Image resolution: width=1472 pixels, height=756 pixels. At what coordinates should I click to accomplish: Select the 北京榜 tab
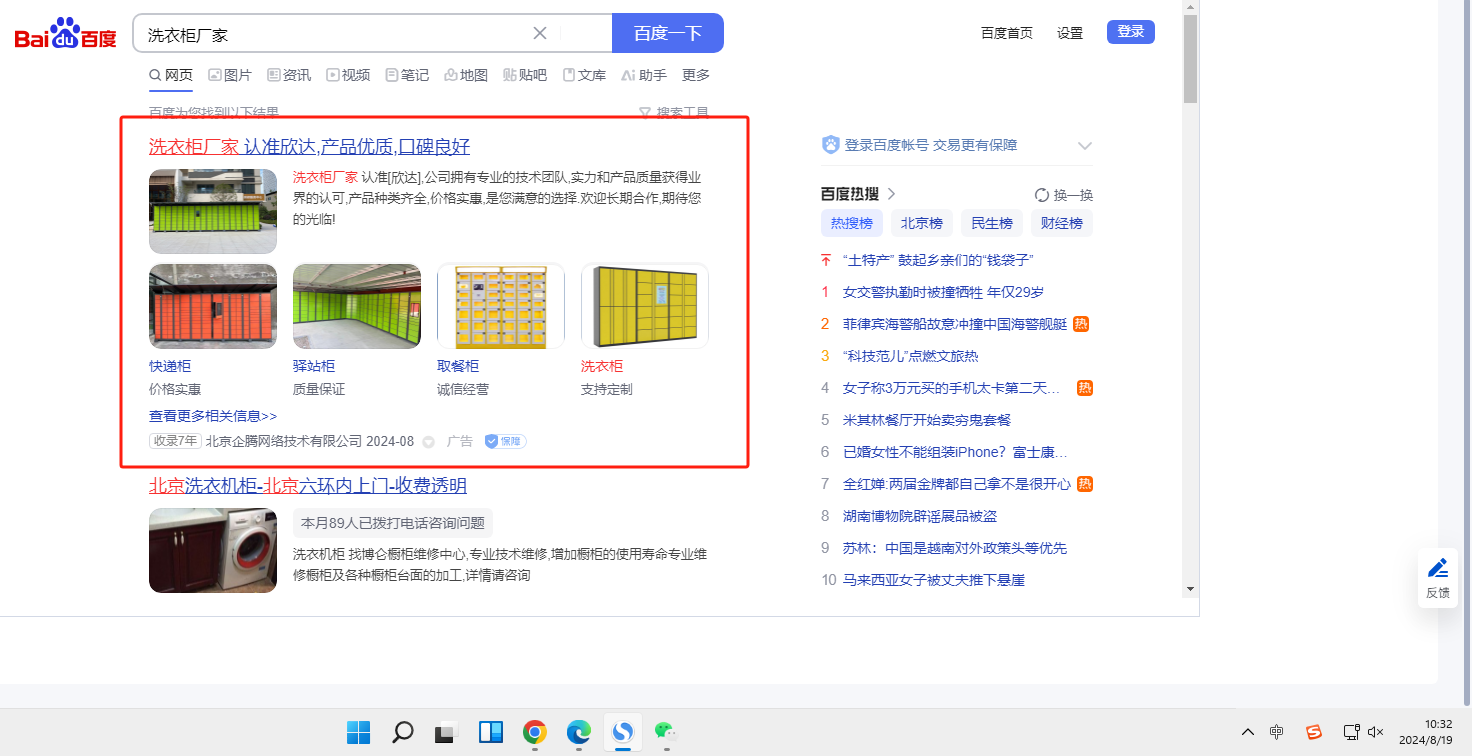[922, 223]
